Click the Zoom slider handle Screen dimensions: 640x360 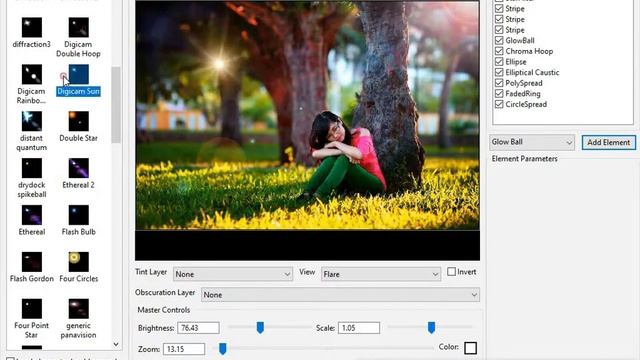tap(222, 349)
